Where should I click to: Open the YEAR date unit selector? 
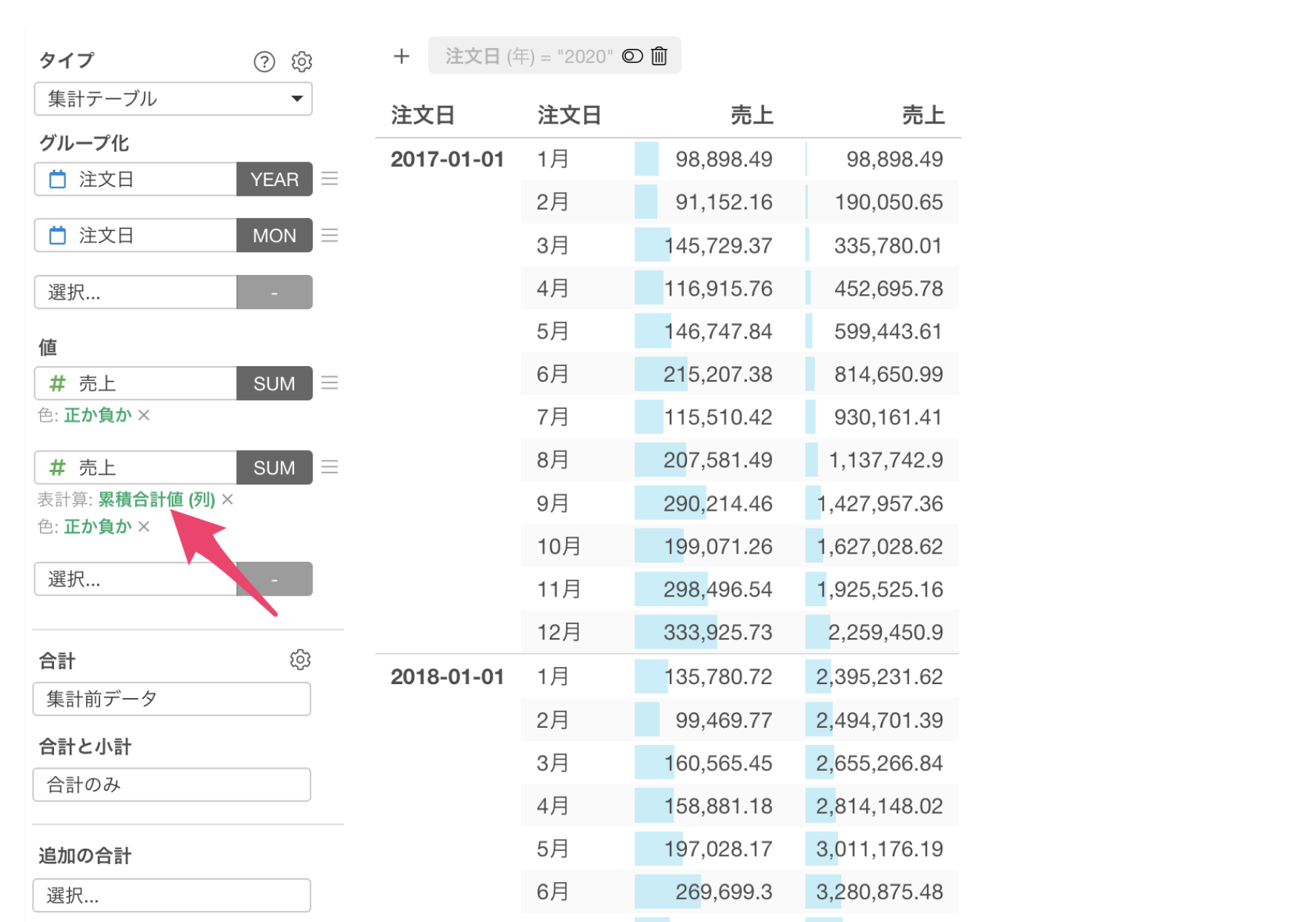pyautogui.click(x=274, y=179)
